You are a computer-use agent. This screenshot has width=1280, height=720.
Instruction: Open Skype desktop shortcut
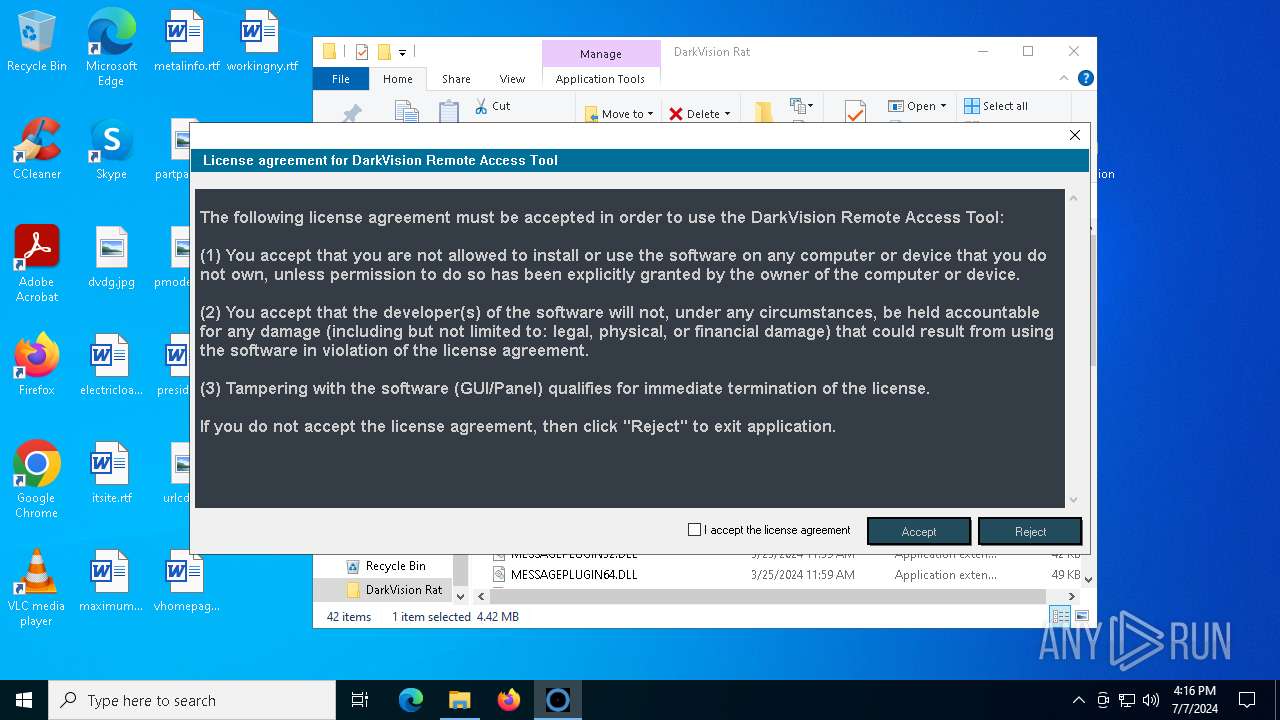coord(111,149)
